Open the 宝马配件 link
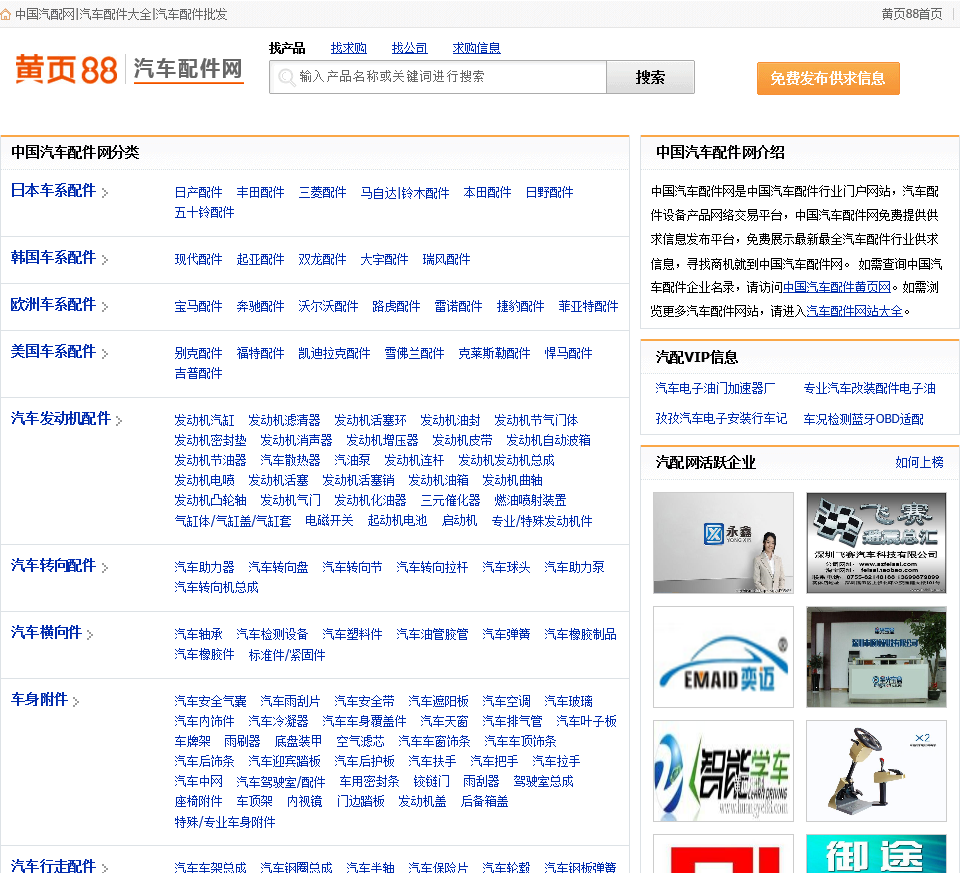The height and width of the screenshot is (873, 960). click(x=198, y=307)
